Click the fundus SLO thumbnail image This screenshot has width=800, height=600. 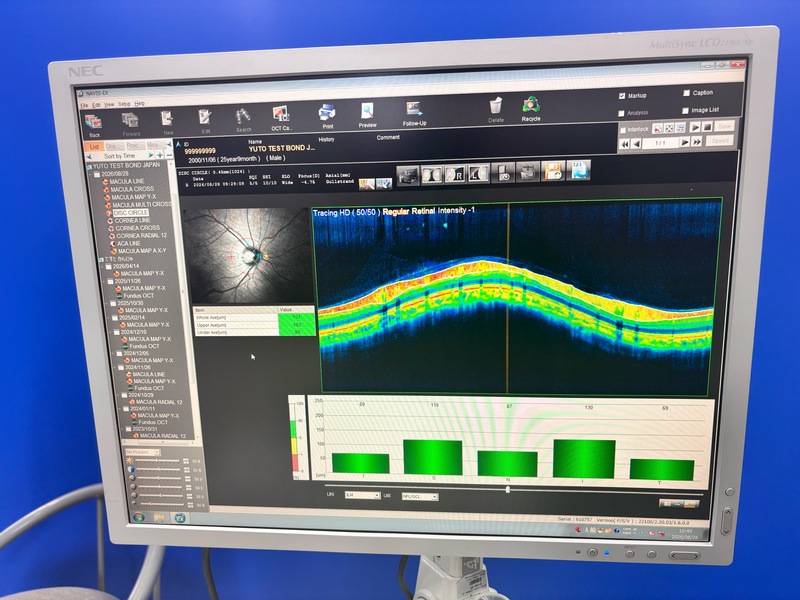pos(247,255)
